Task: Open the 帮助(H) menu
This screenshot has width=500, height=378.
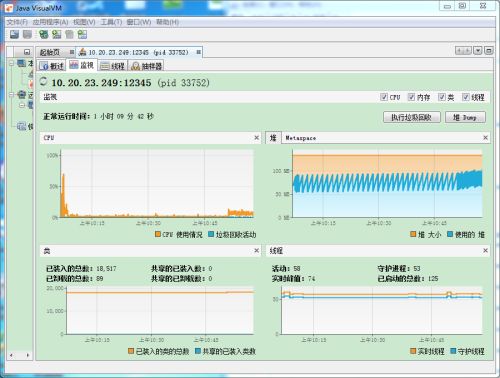Action: [167, 22]
